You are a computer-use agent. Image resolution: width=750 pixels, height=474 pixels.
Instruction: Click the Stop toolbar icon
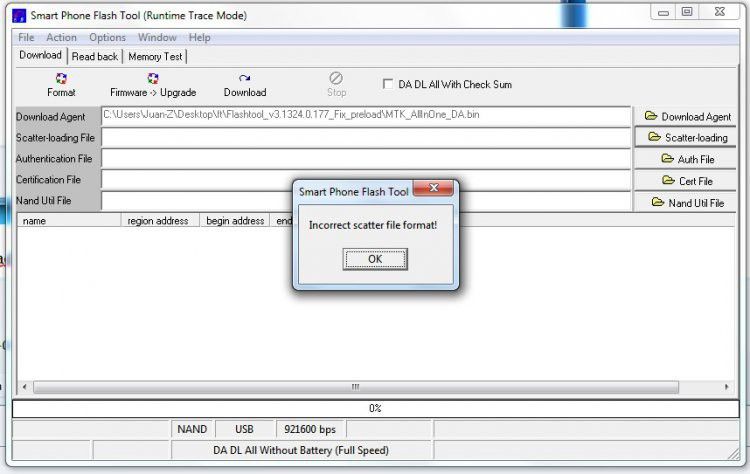coord(336,78)
